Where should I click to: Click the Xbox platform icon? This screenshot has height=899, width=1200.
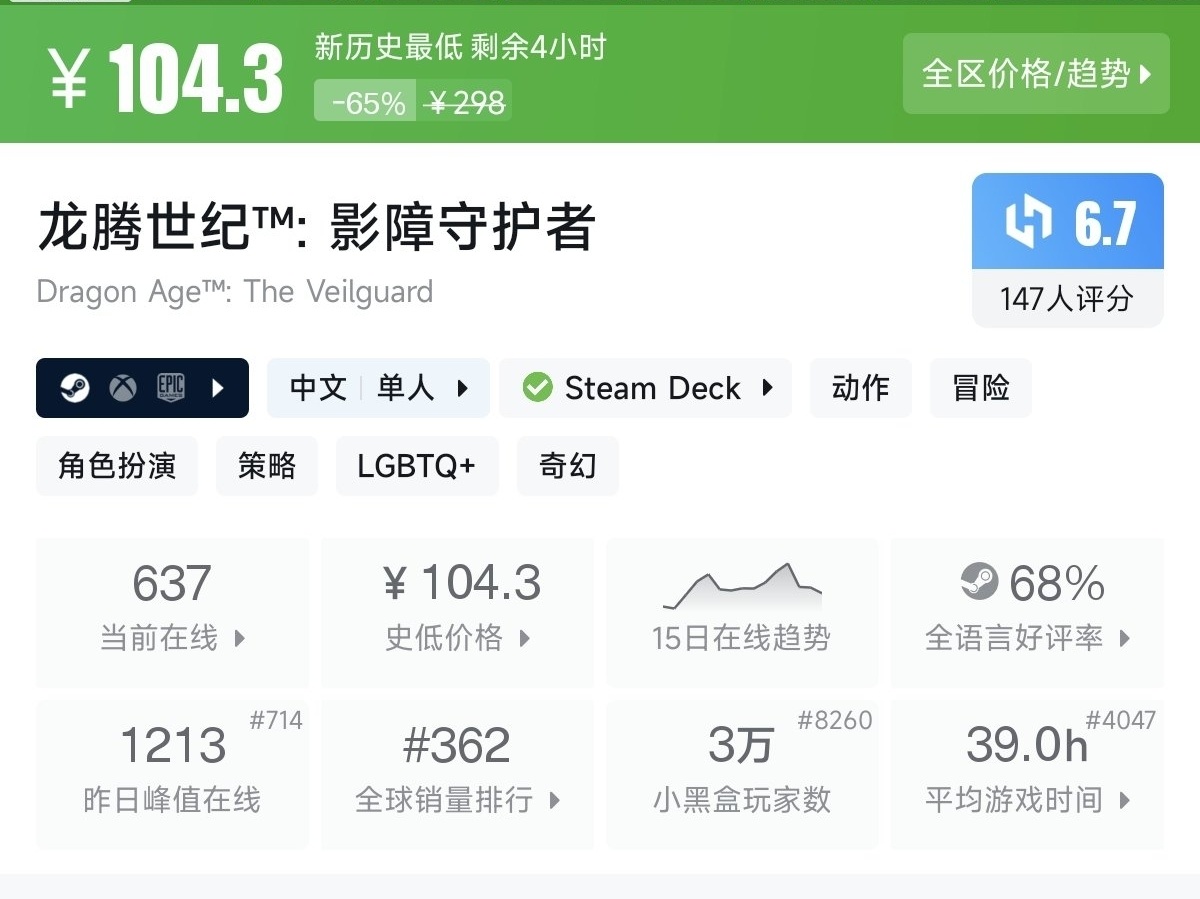pos(123,388)
